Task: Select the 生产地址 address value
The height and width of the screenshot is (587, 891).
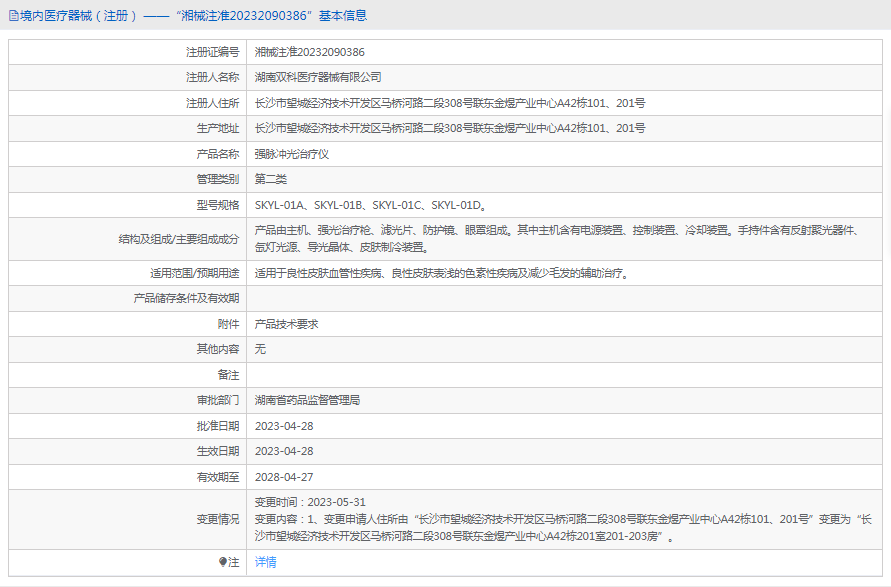Action: pos(450,128)
